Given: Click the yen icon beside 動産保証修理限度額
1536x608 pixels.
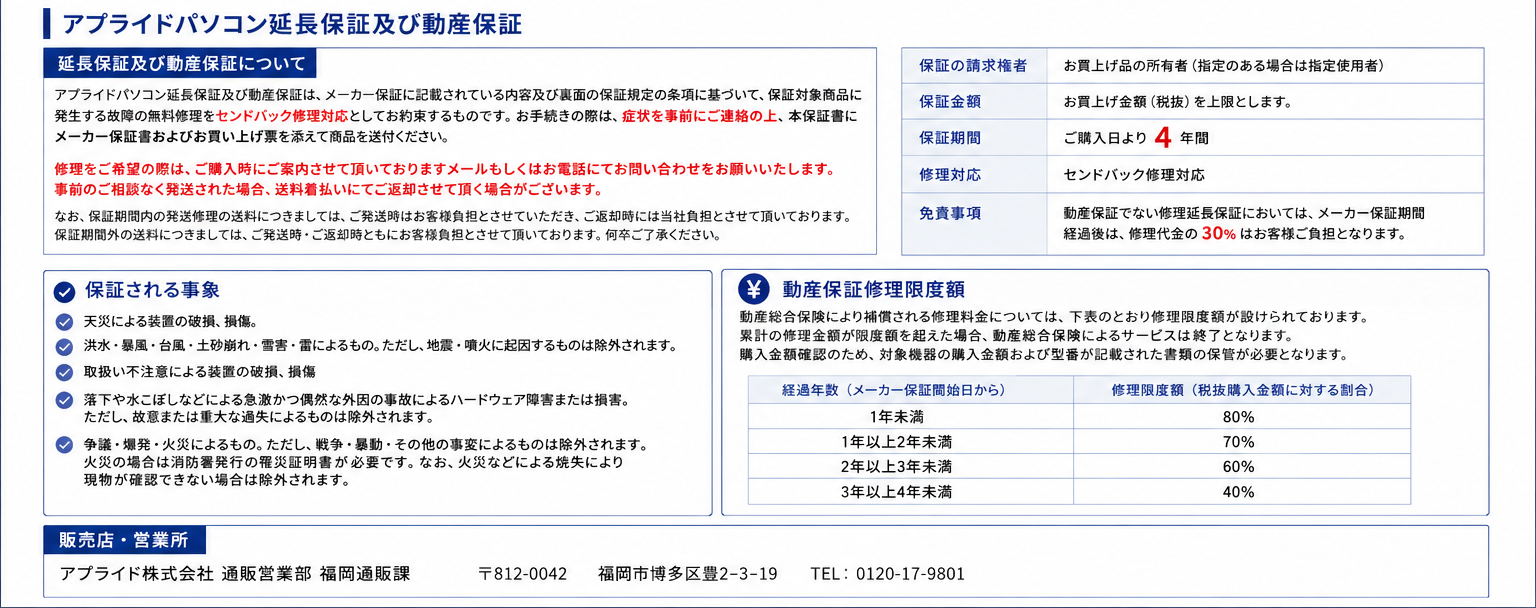Looking at the screenshot, I should pyautogui.click(x=754, y=290).
